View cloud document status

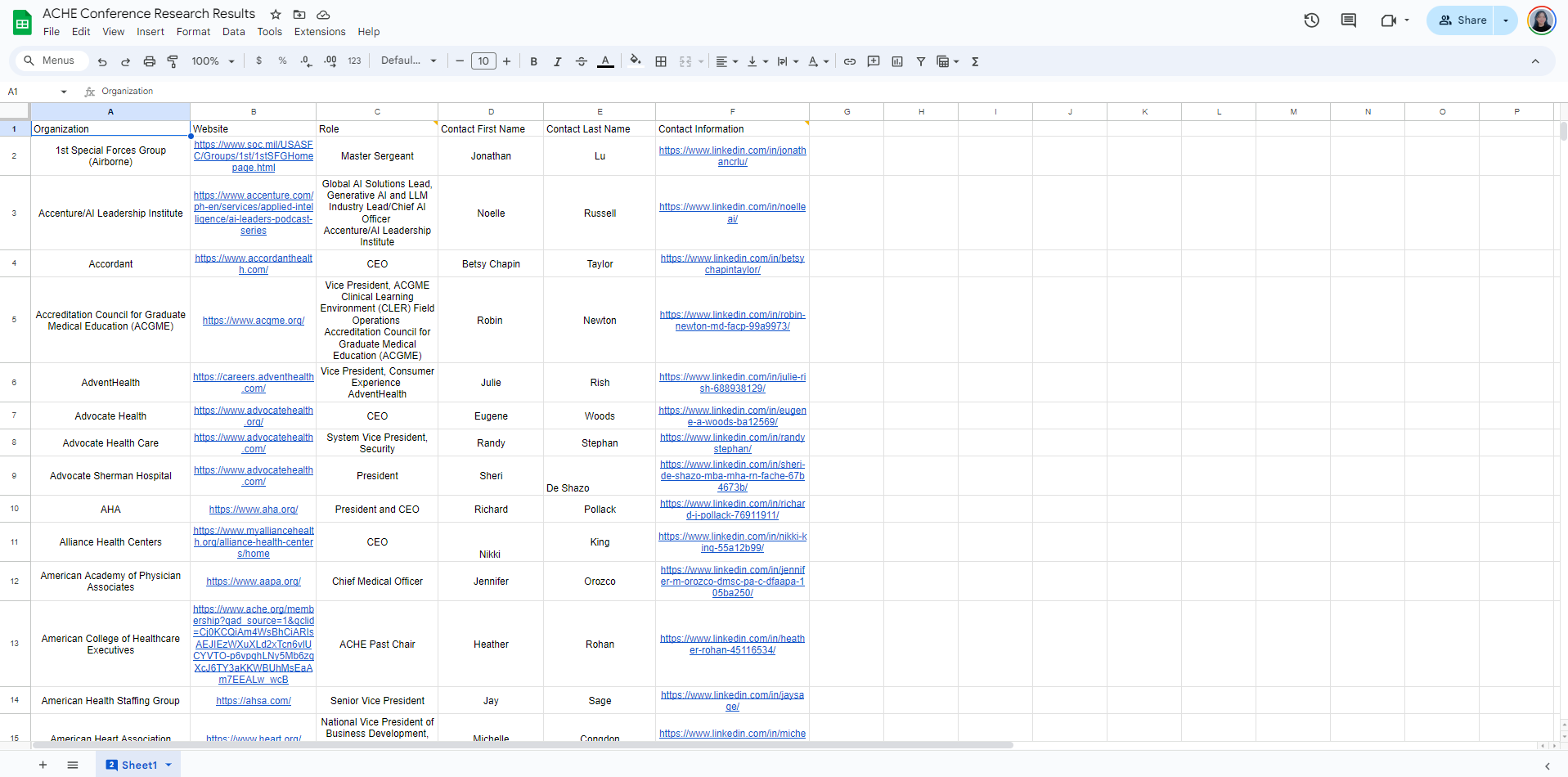click(x=323, y=15)
